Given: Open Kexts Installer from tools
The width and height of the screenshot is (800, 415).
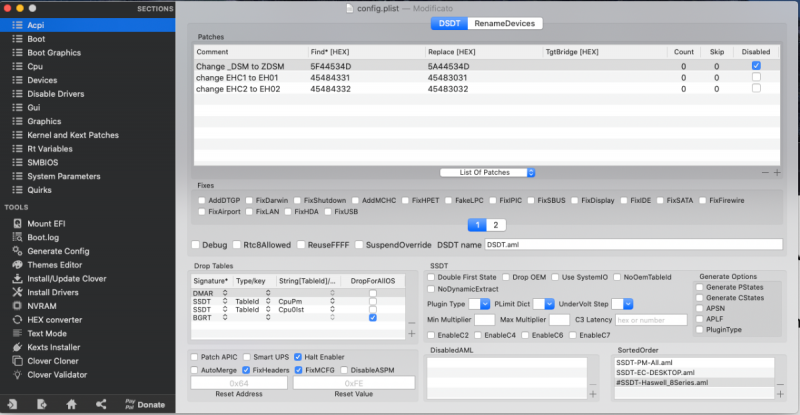Looking at the screenshot, I should click(x=56, y=347).
